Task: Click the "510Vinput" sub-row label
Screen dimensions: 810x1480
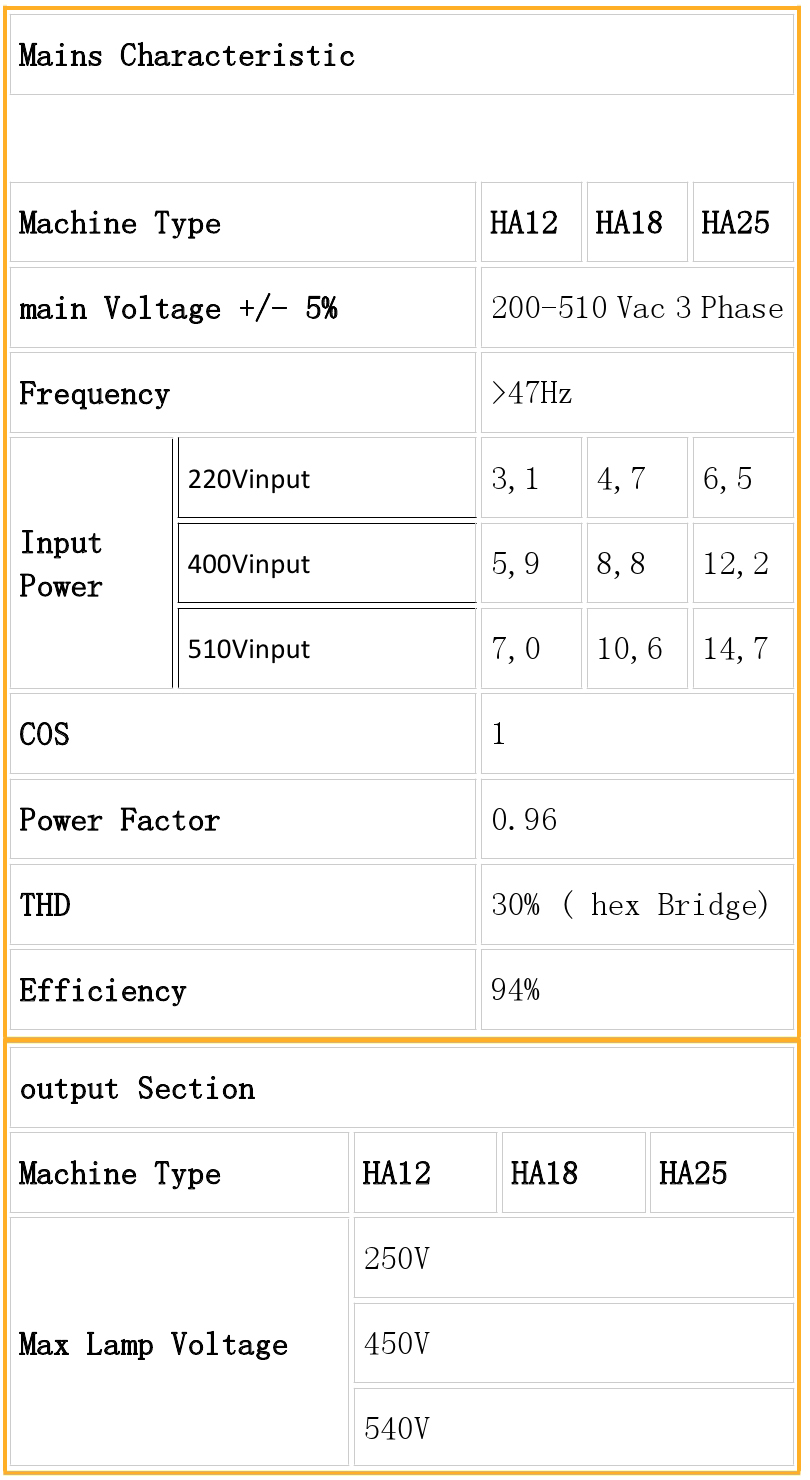Action: 326,649
